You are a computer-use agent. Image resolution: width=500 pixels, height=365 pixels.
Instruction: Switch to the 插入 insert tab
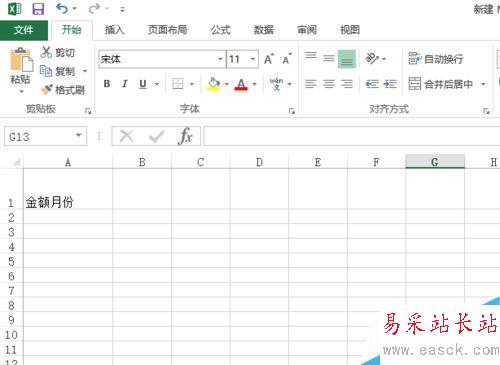[x=114, y=30]
